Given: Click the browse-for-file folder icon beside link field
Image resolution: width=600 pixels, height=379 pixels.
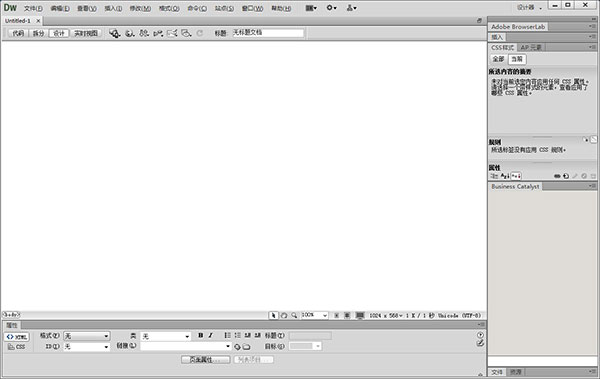Looking at the screenshot, I should point(247,347).
